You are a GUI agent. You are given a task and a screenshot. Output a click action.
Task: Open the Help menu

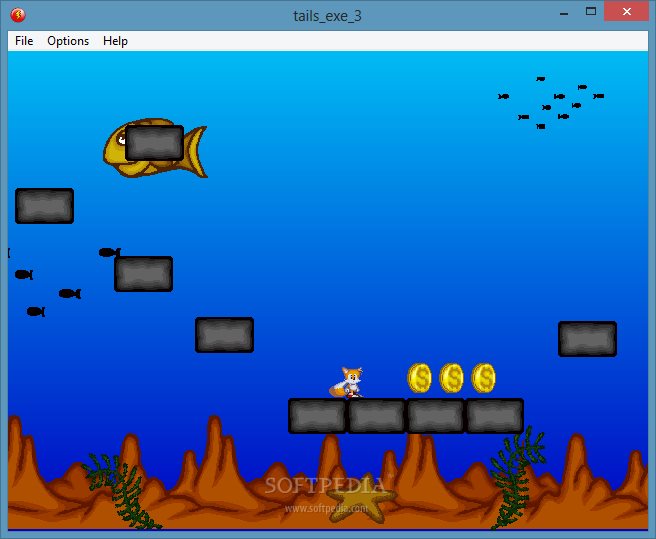[115, 41]
